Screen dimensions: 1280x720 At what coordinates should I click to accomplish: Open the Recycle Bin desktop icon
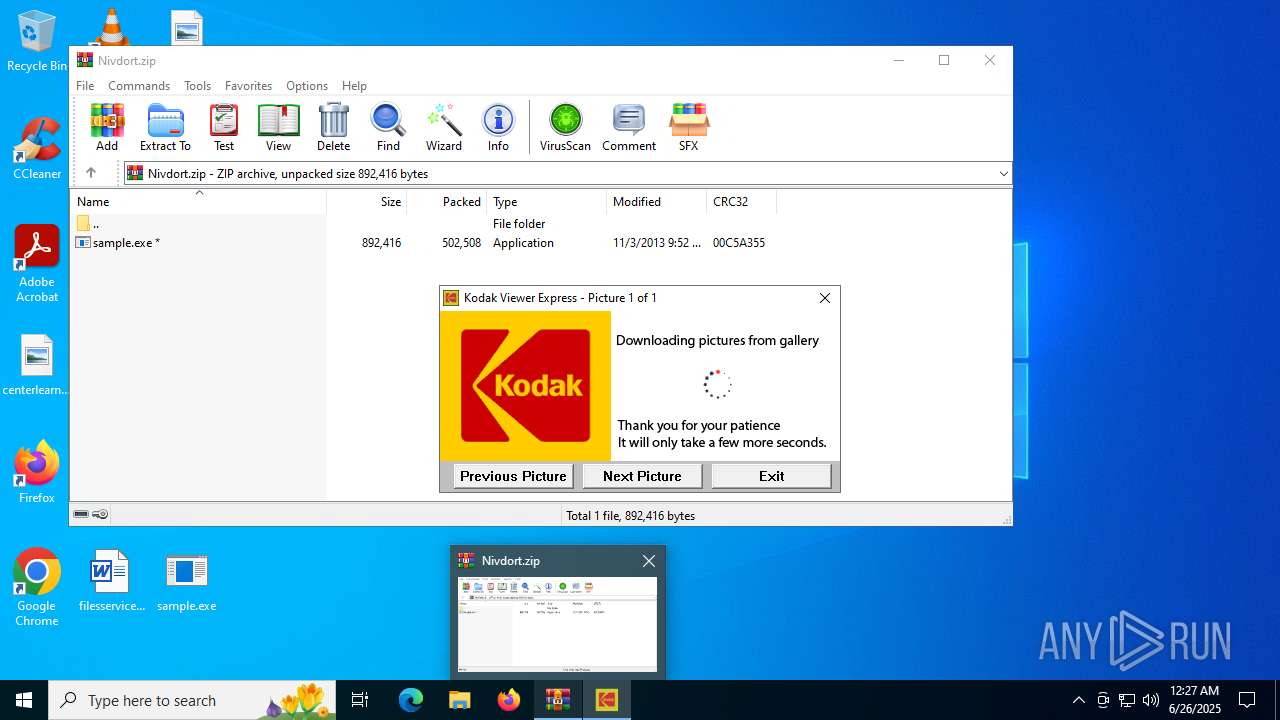coord(37,41)
